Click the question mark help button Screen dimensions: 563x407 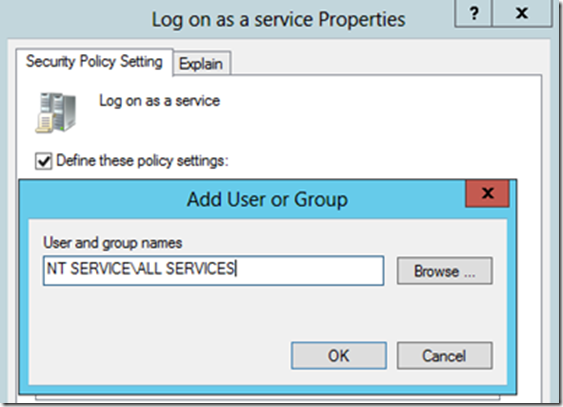(x=473, y=13)
